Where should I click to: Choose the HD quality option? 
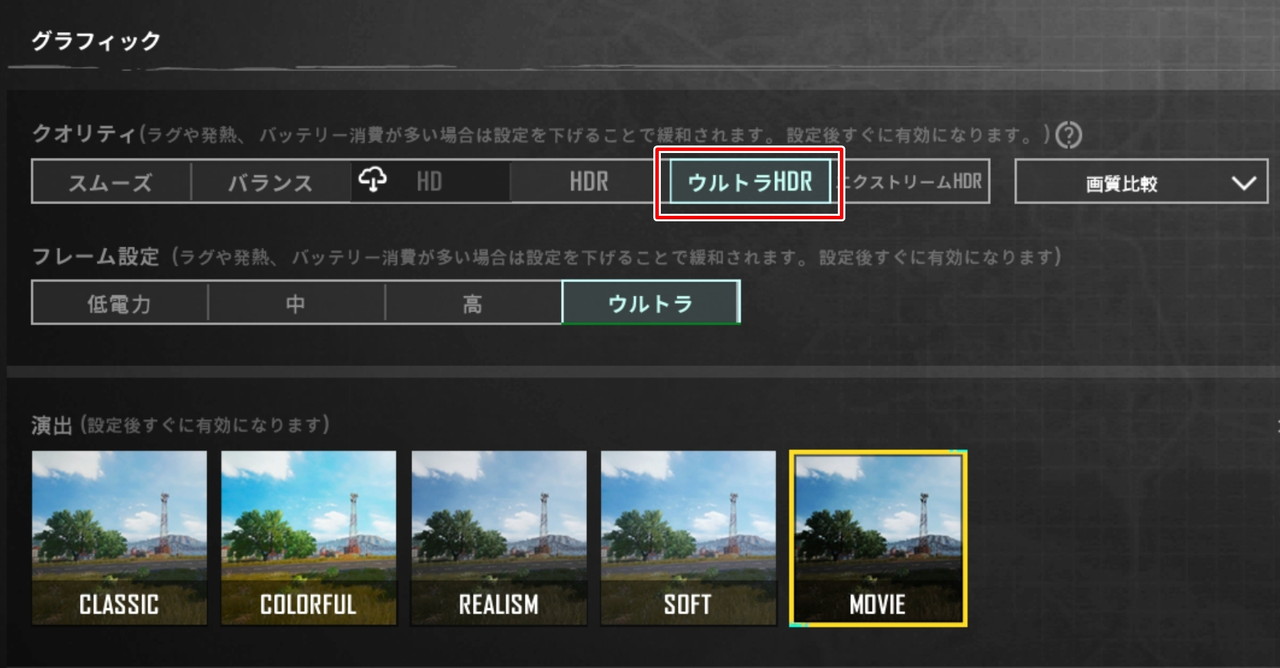pyautogui.click(x=430, y=182)
